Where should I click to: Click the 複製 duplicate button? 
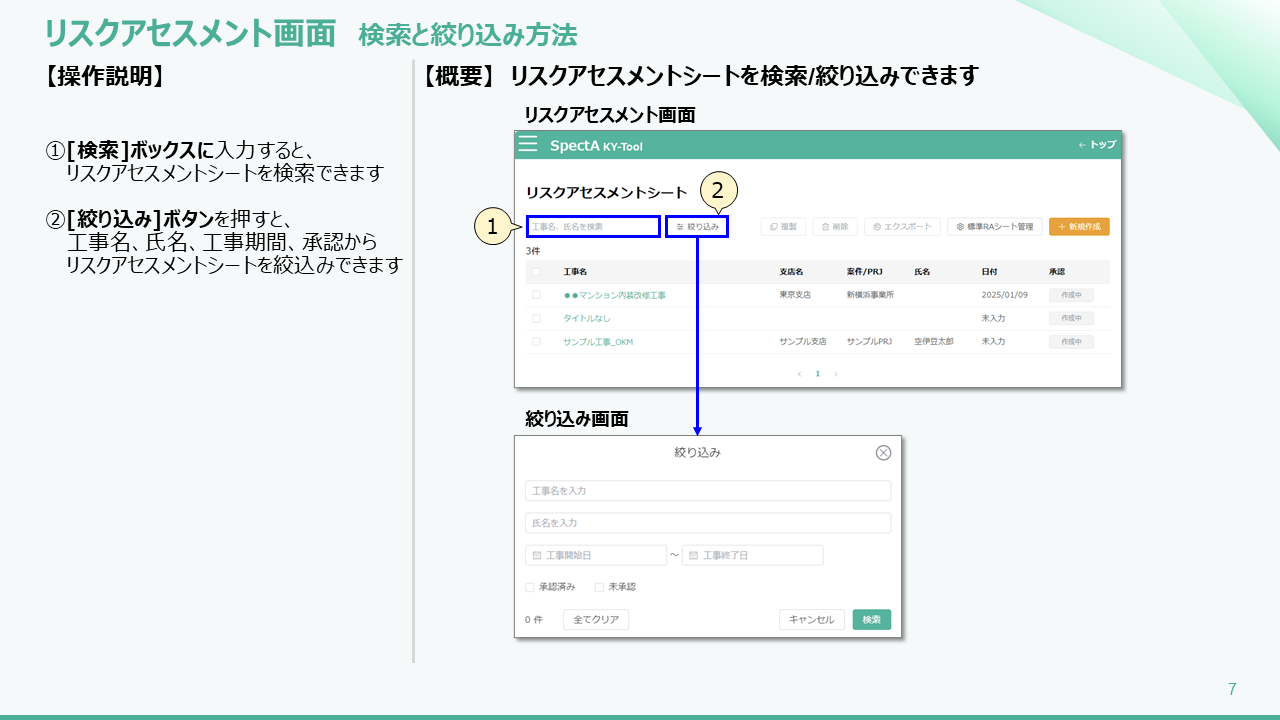point(783,227)
